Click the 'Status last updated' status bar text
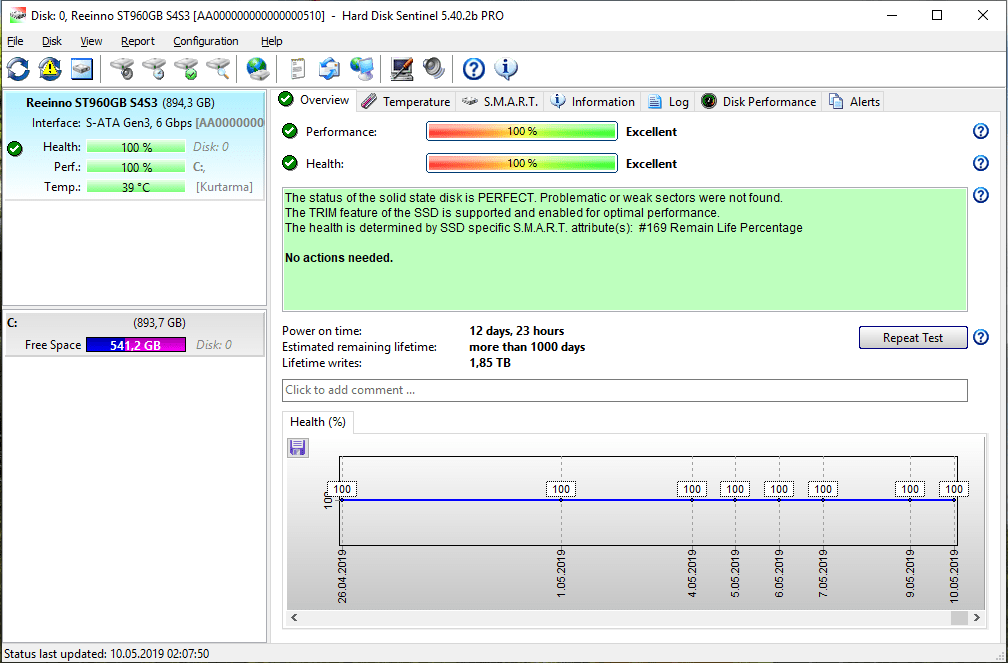Viewport: 1008px width, 663px height. click(x=107, y=654)
